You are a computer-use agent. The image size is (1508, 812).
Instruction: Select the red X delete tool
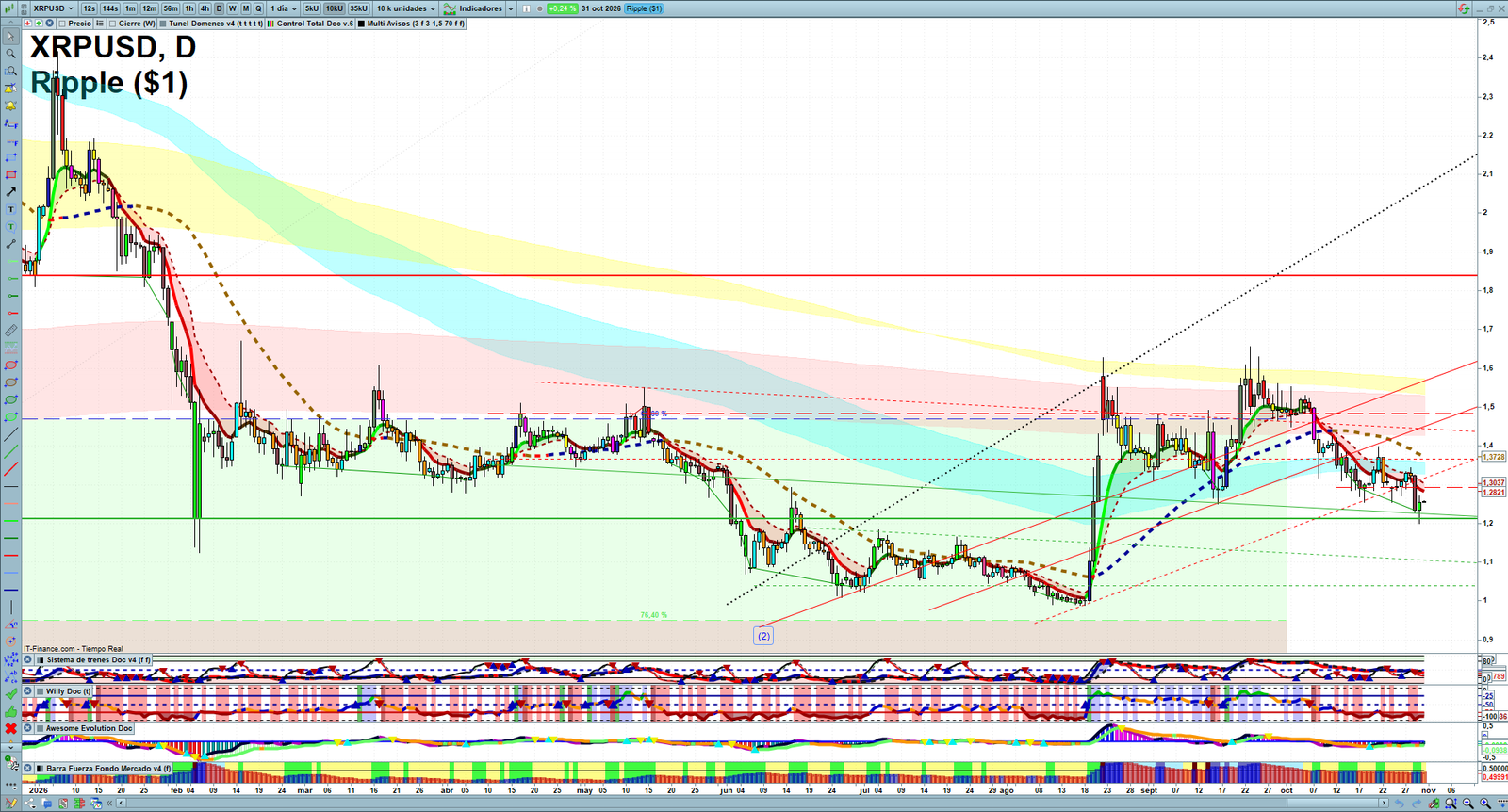pyautogui.click(x=11, y=728)
